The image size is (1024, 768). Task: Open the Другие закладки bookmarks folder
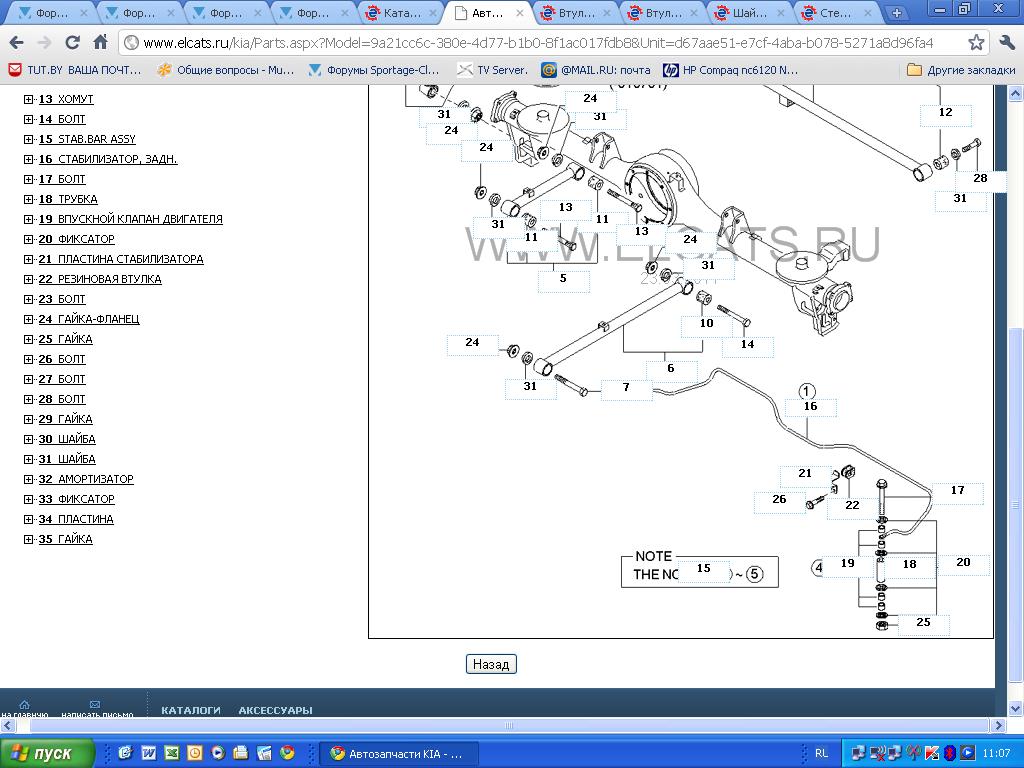pos(960,70)
